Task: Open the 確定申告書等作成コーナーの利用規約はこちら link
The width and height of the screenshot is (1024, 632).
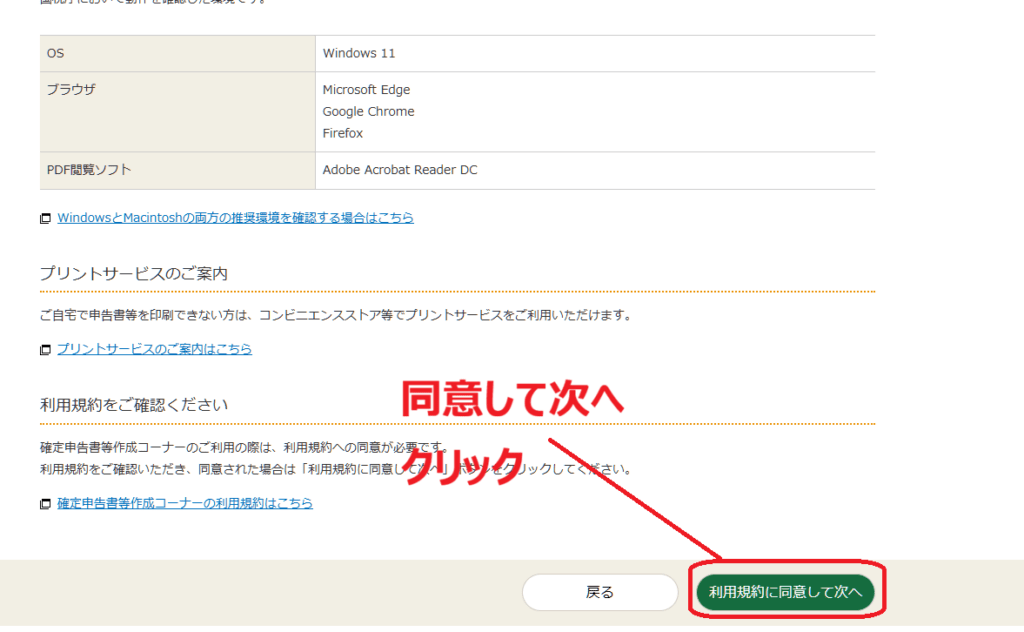Action: 185,503
